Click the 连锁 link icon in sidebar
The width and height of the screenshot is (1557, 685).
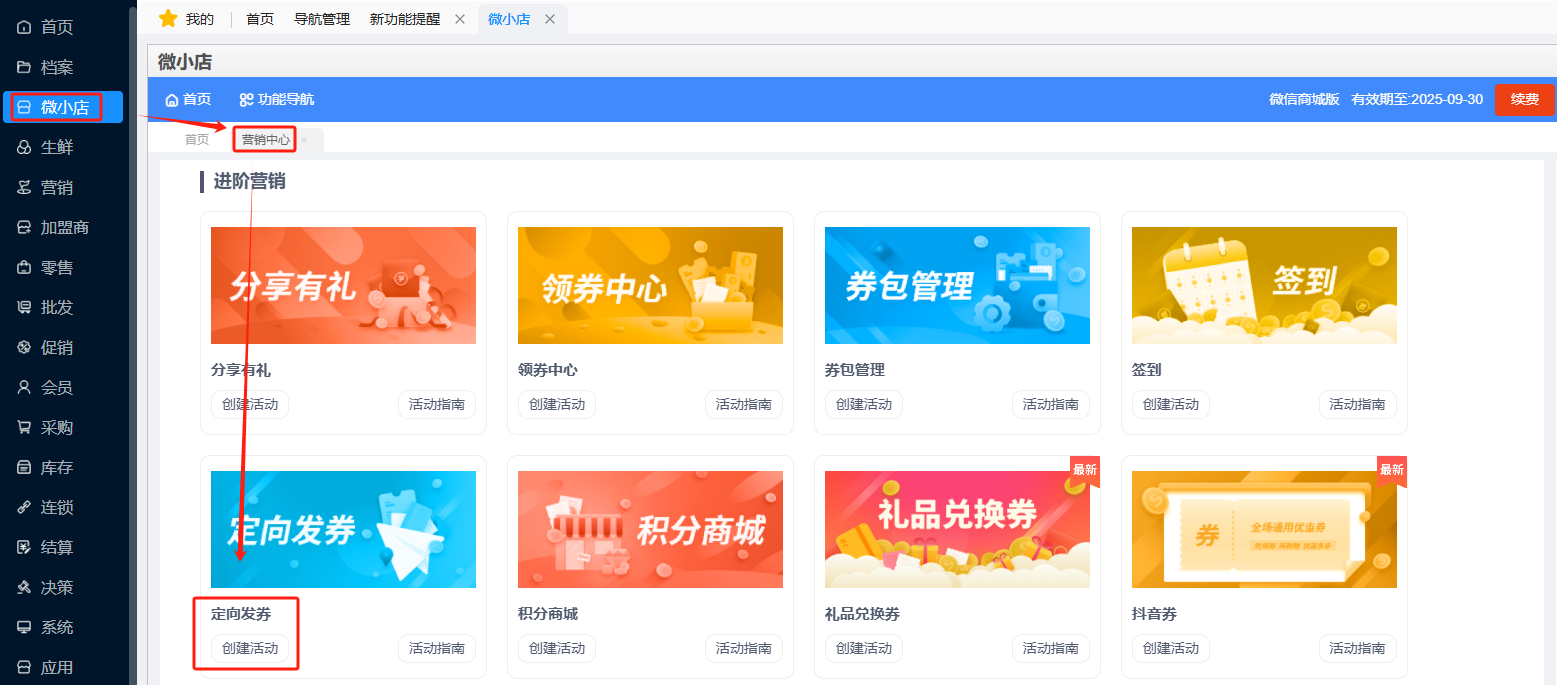tap(24, 508)
